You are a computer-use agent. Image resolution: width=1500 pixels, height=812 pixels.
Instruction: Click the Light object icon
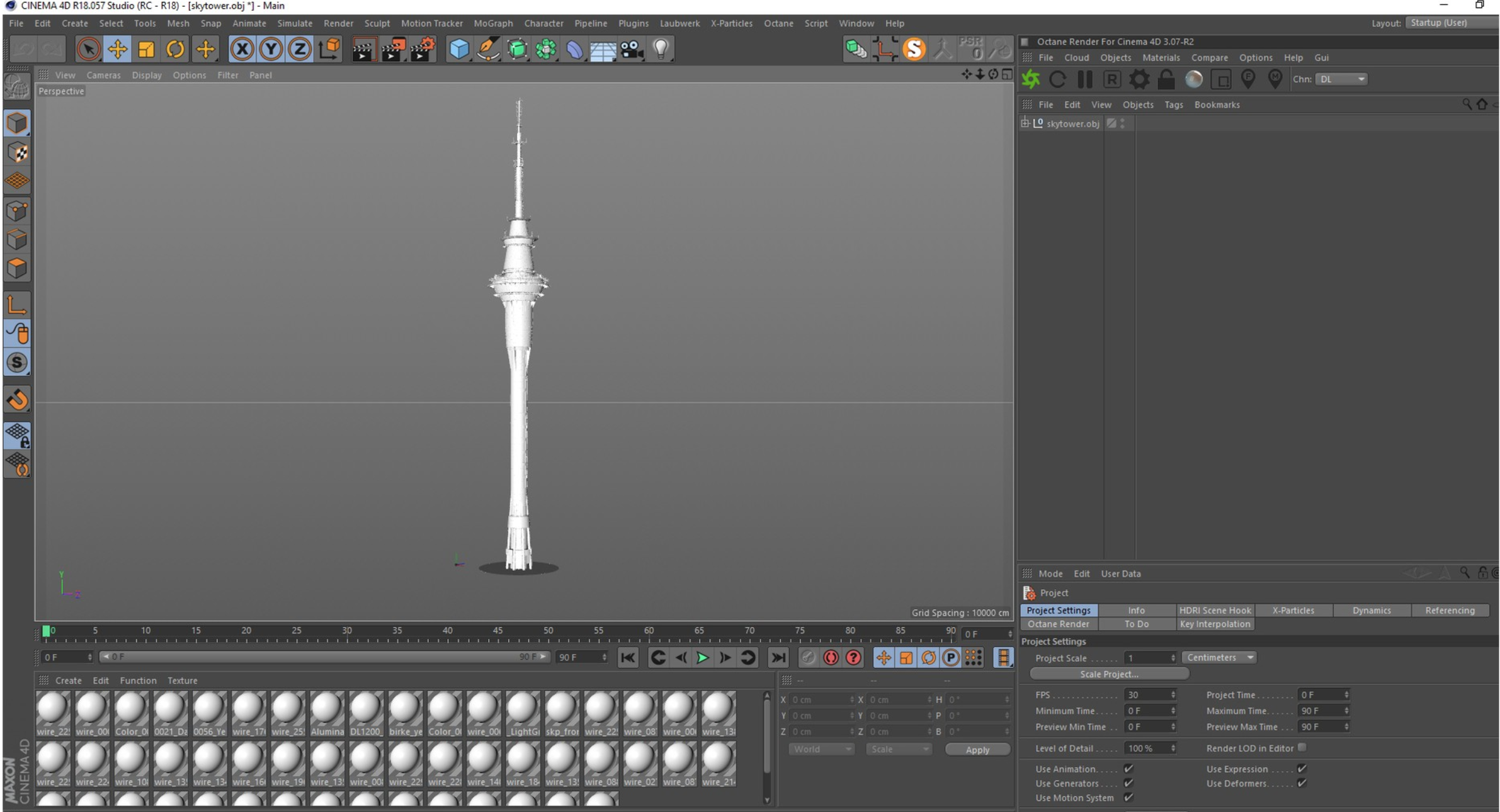pos(661,49)
